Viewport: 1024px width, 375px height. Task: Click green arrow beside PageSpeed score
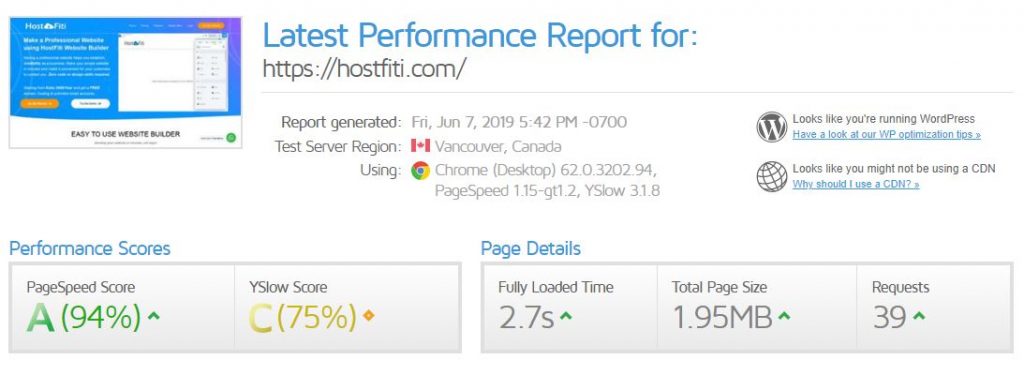coord(153,316)
